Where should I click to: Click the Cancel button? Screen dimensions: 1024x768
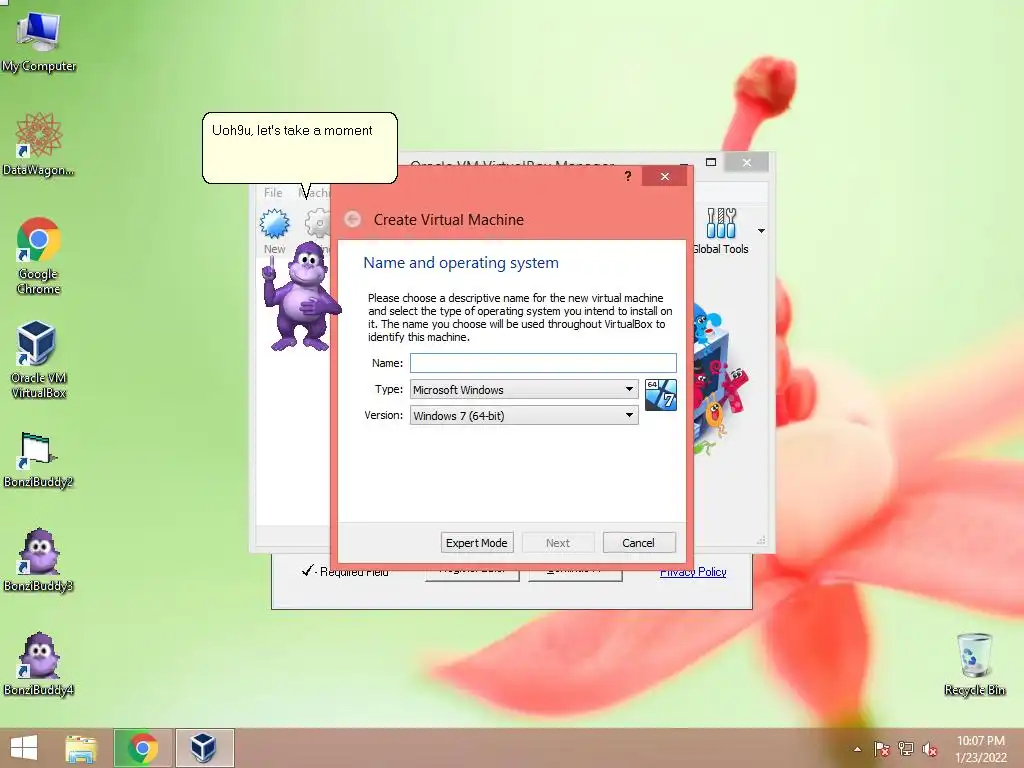[x=639, y=543]
